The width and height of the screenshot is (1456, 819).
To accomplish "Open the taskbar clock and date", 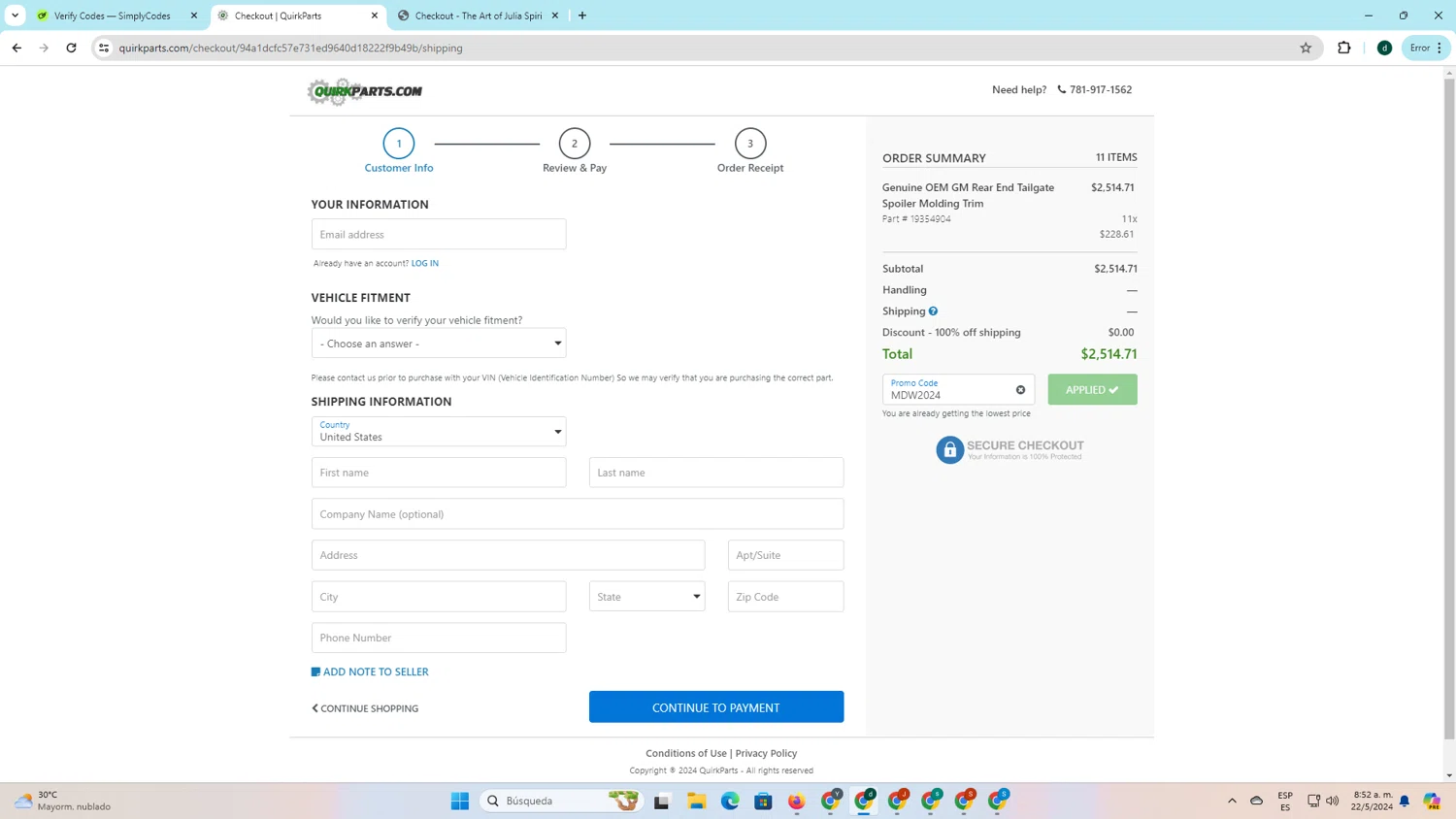I will coord(1372,801).
